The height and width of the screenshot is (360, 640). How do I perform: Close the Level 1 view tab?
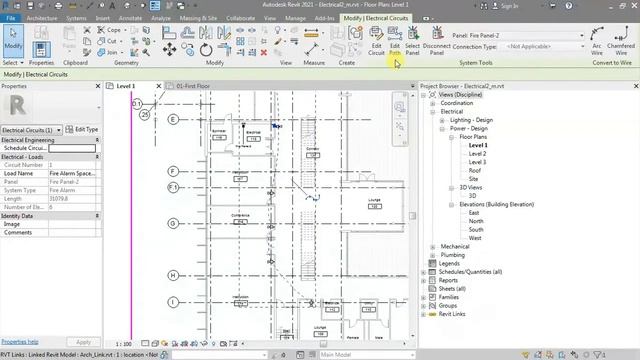click(x=159, y=86)
